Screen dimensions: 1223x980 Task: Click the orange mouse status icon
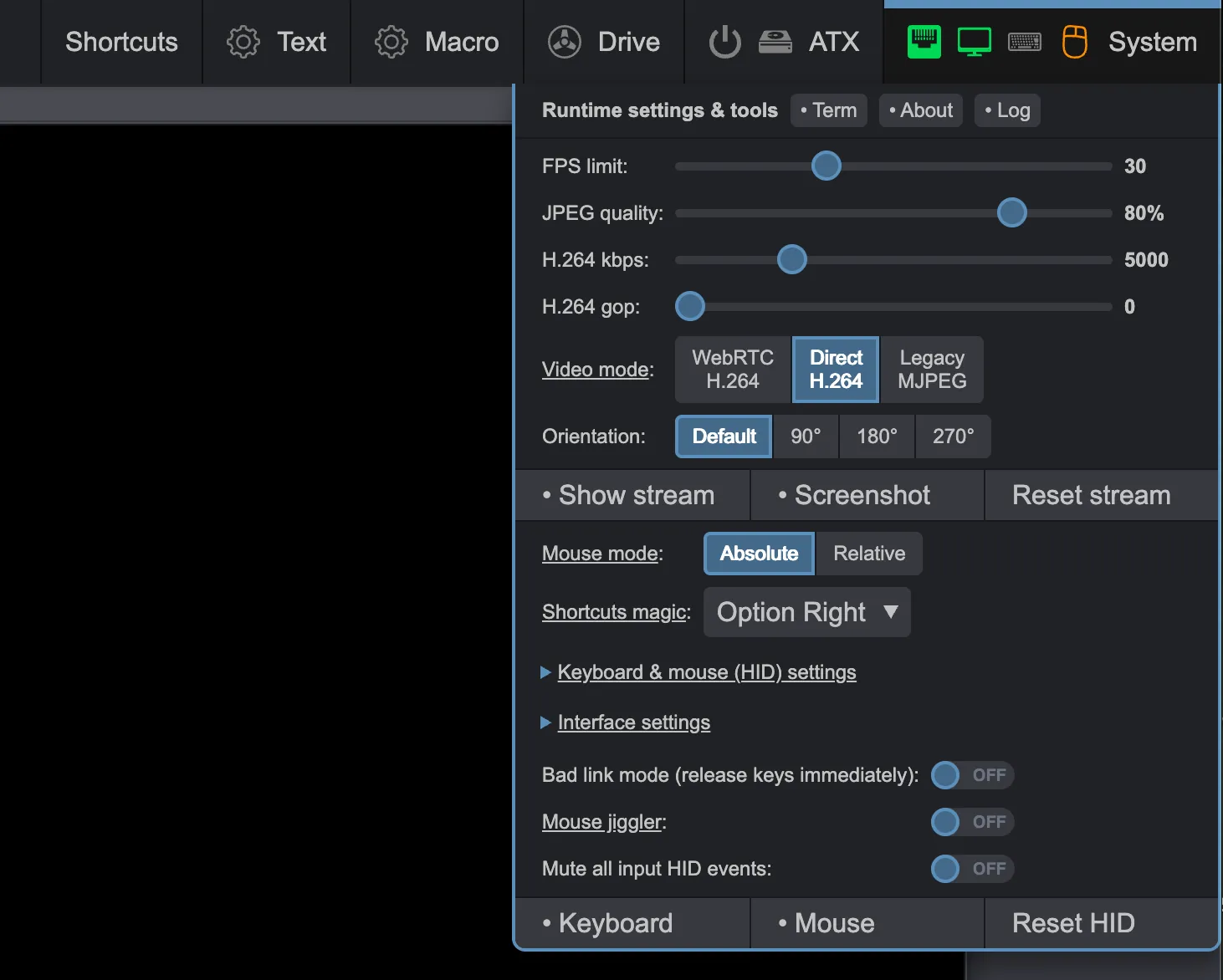pyautogui.click(x=1075, y=42)
